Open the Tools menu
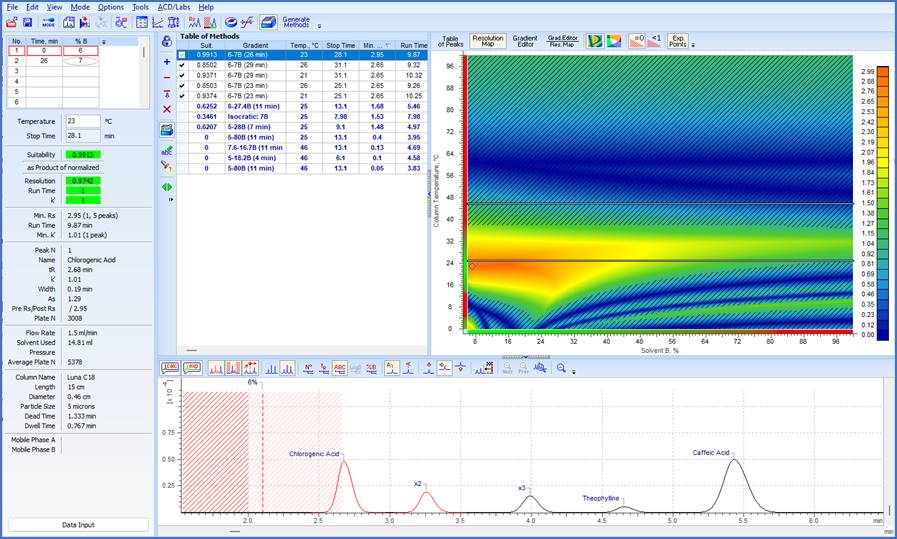 click(x=140, y=7)
